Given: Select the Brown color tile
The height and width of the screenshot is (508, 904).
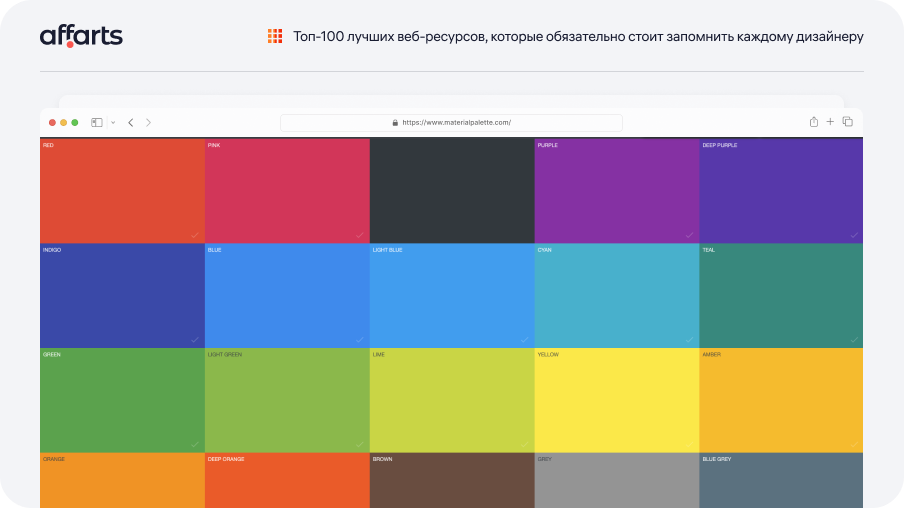Looking at the screenshot, I should 452,480.
